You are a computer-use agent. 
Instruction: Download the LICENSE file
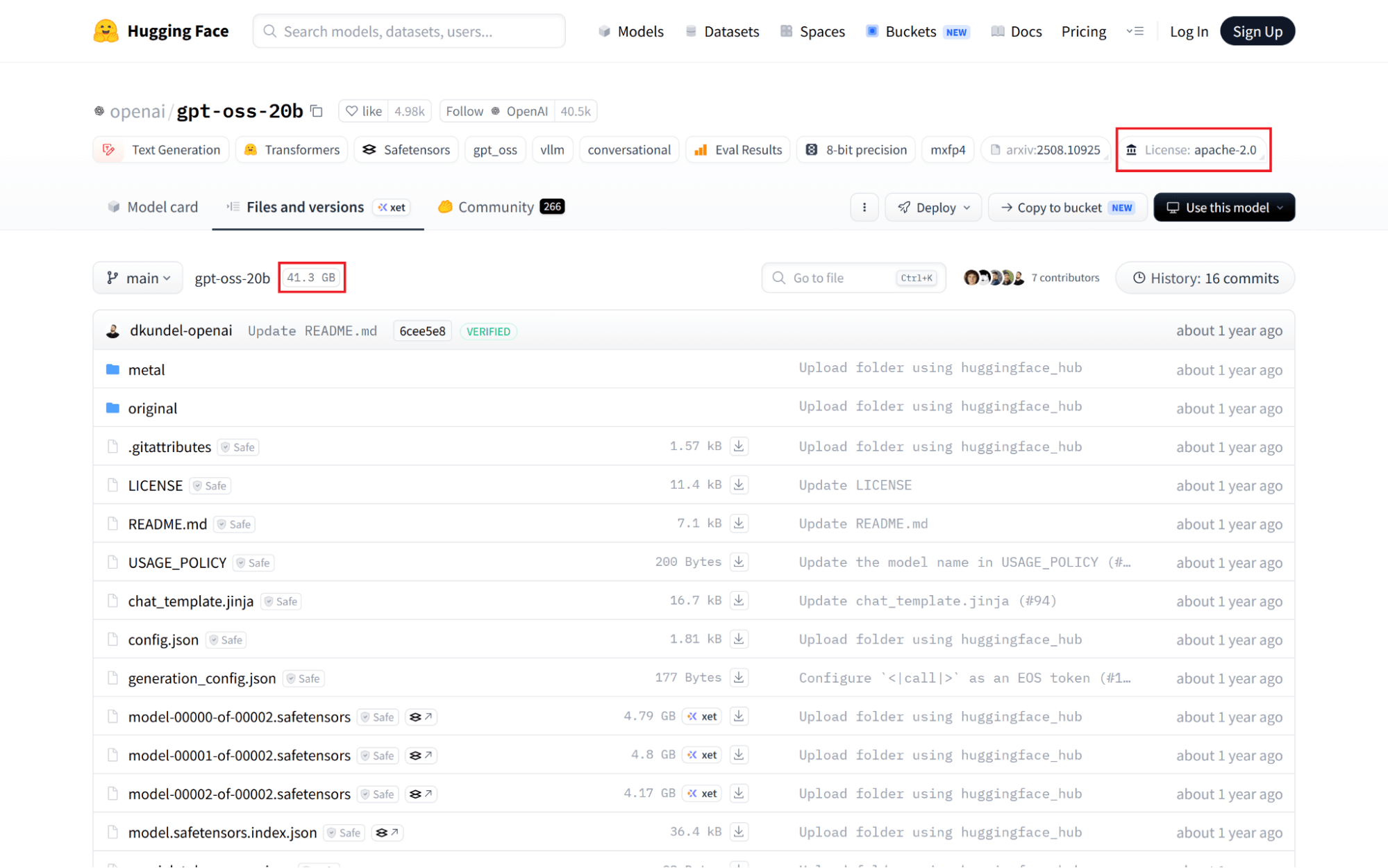[x=739, y=485]
